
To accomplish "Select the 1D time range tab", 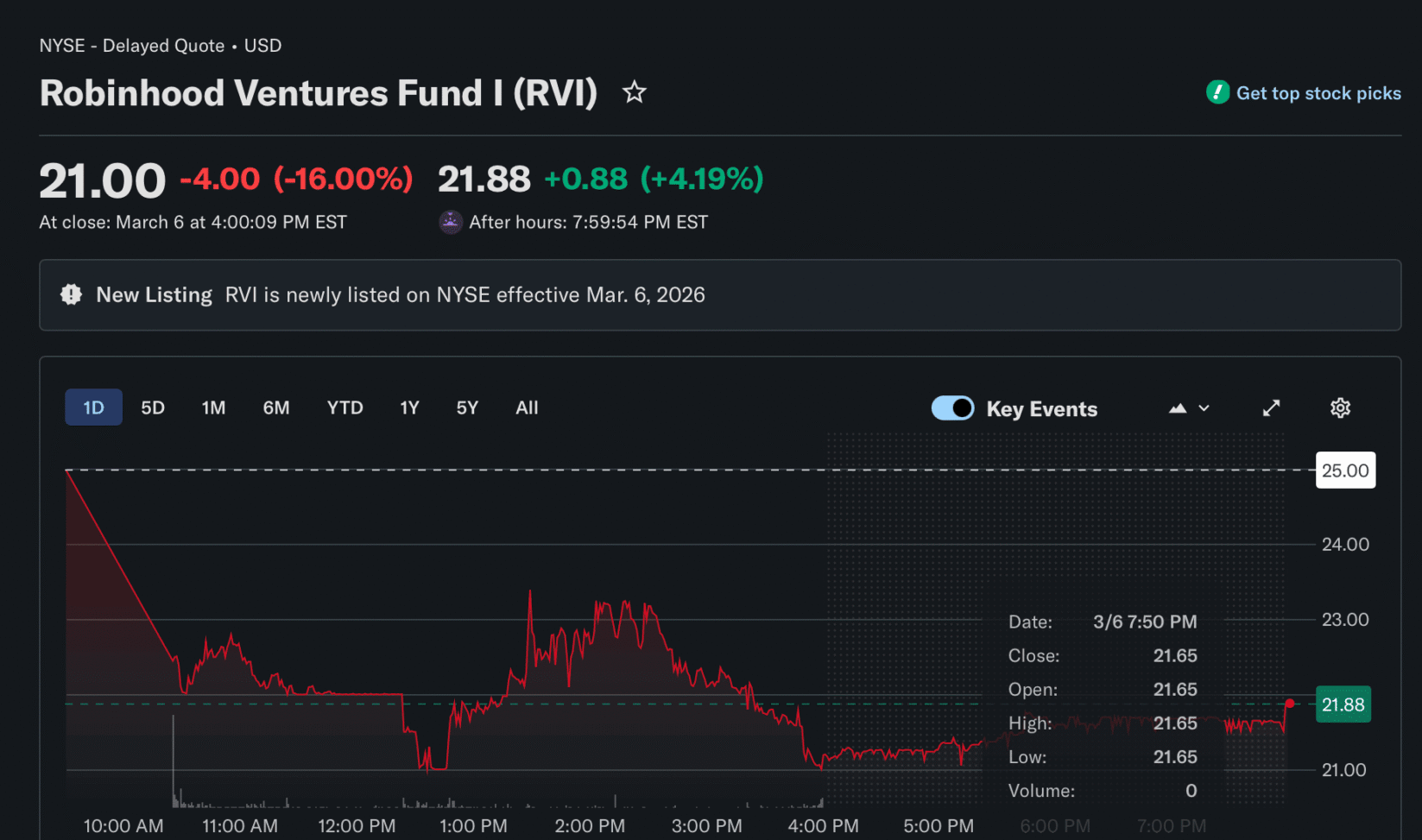I will pyautogui.click(x=93, y=408).
